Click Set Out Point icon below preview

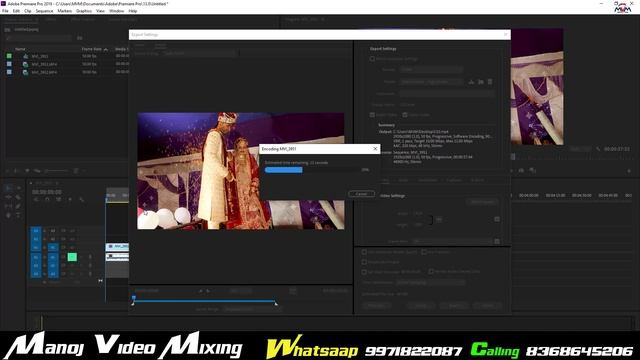click(x=209, y=291)
